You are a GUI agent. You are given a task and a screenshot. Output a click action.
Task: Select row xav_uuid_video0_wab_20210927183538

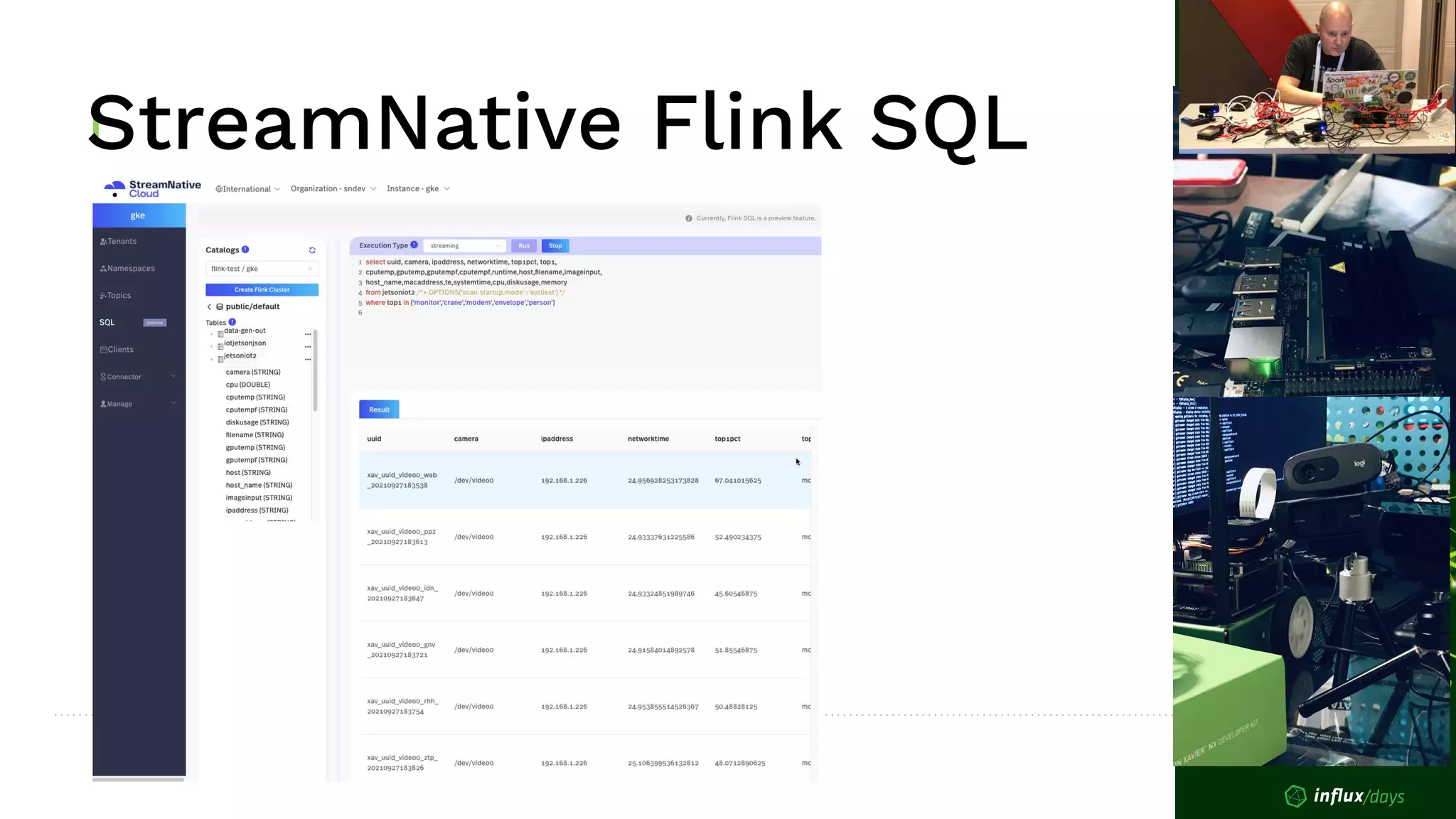584,481
